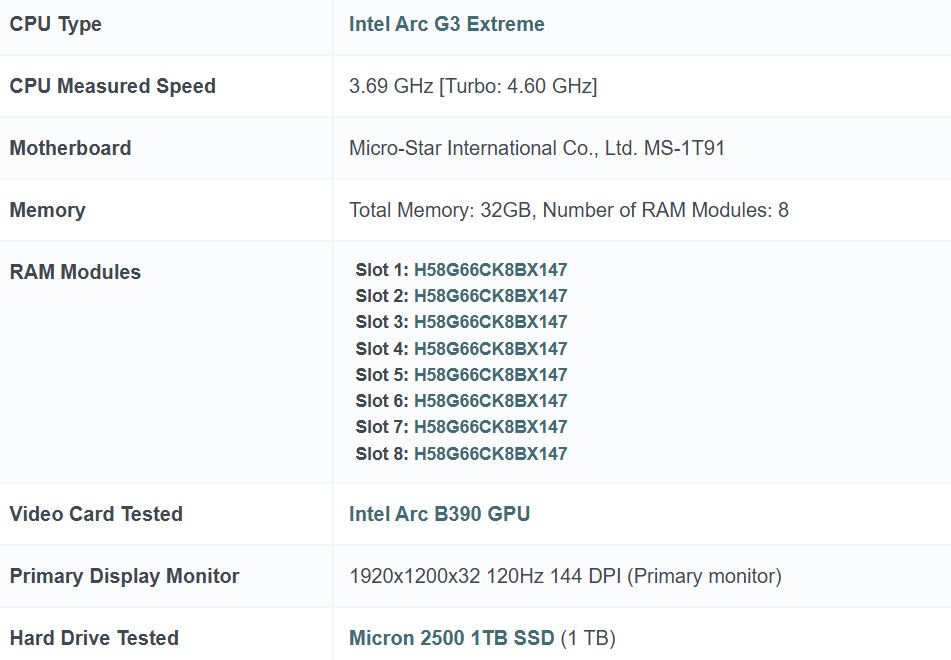
Task: Click the RAM Modules row label
Action: coord(75,272)
